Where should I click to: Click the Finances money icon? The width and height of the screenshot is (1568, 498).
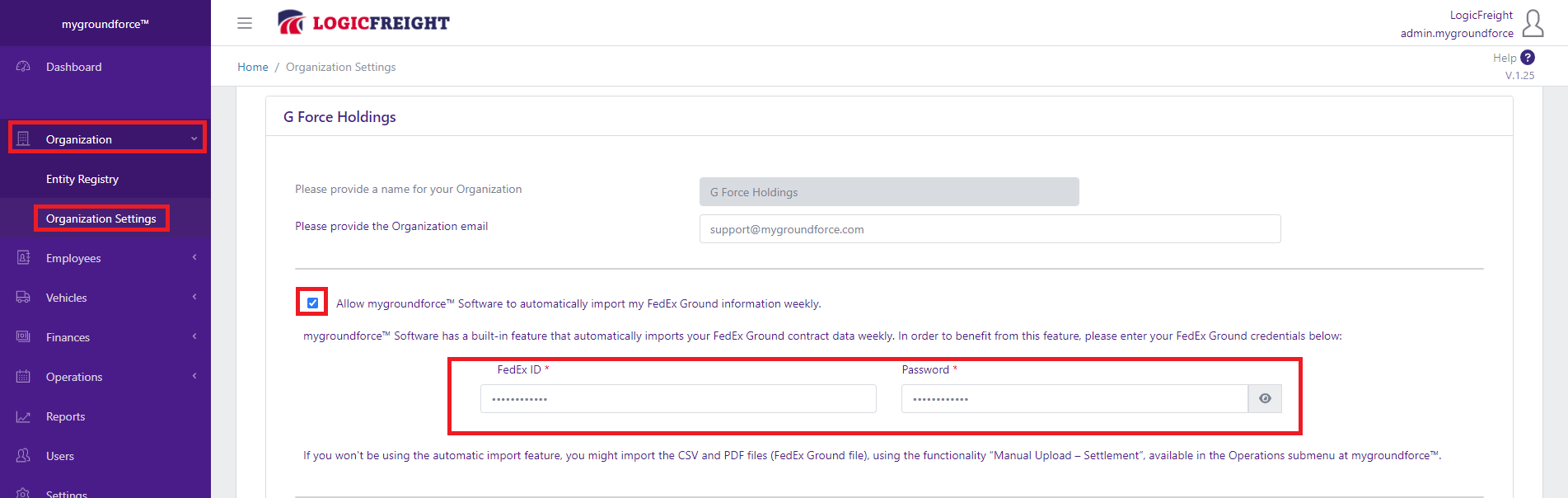[x=23, y=336]
